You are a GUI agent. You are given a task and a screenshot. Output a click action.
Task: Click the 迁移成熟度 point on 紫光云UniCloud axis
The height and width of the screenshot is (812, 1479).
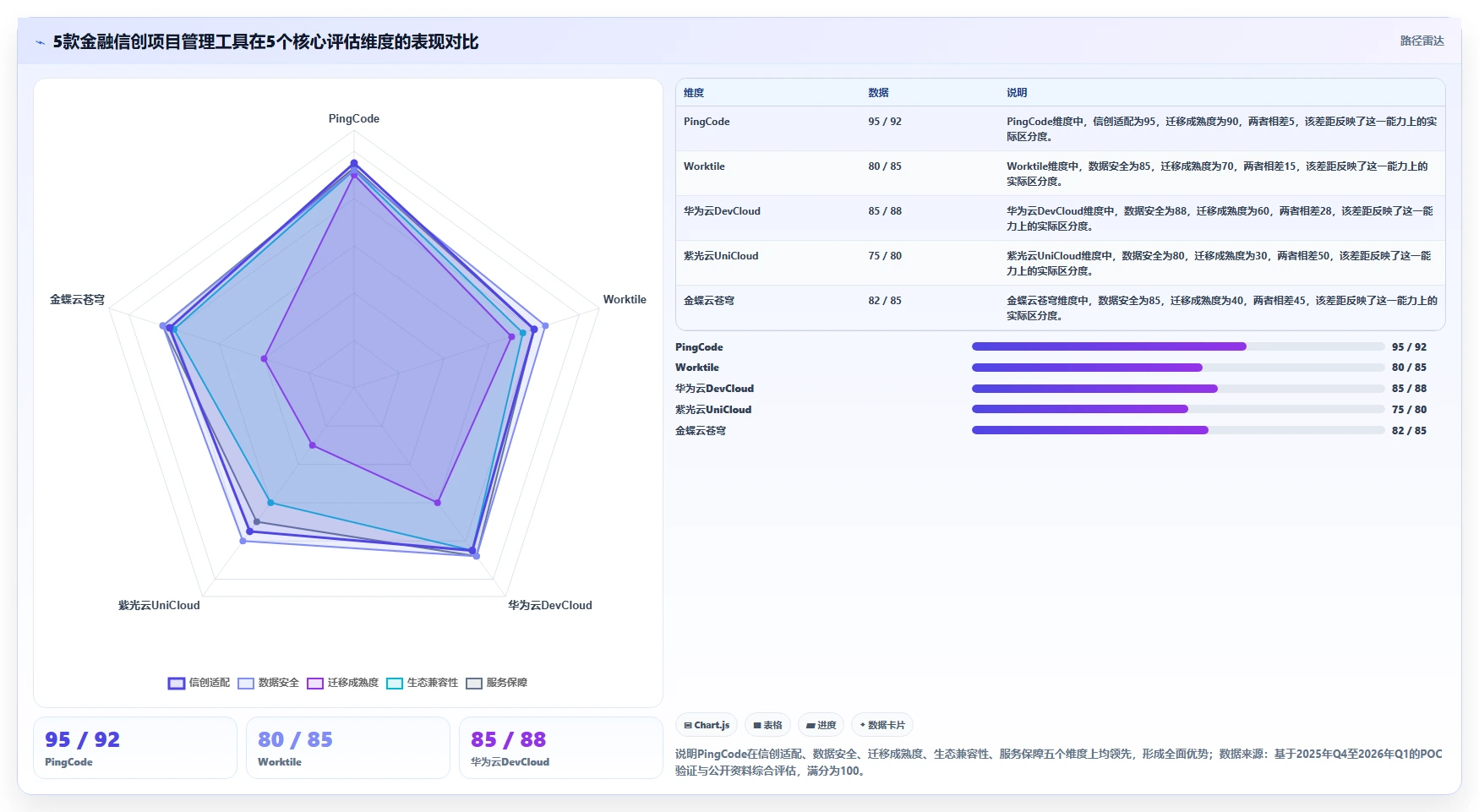coord(312,444)
